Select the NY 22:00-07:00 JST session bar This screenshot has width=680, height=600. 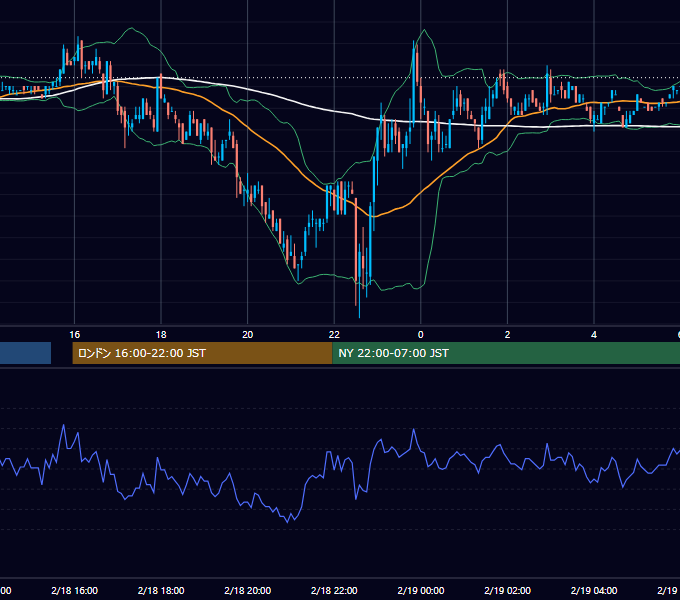(506, 353)
